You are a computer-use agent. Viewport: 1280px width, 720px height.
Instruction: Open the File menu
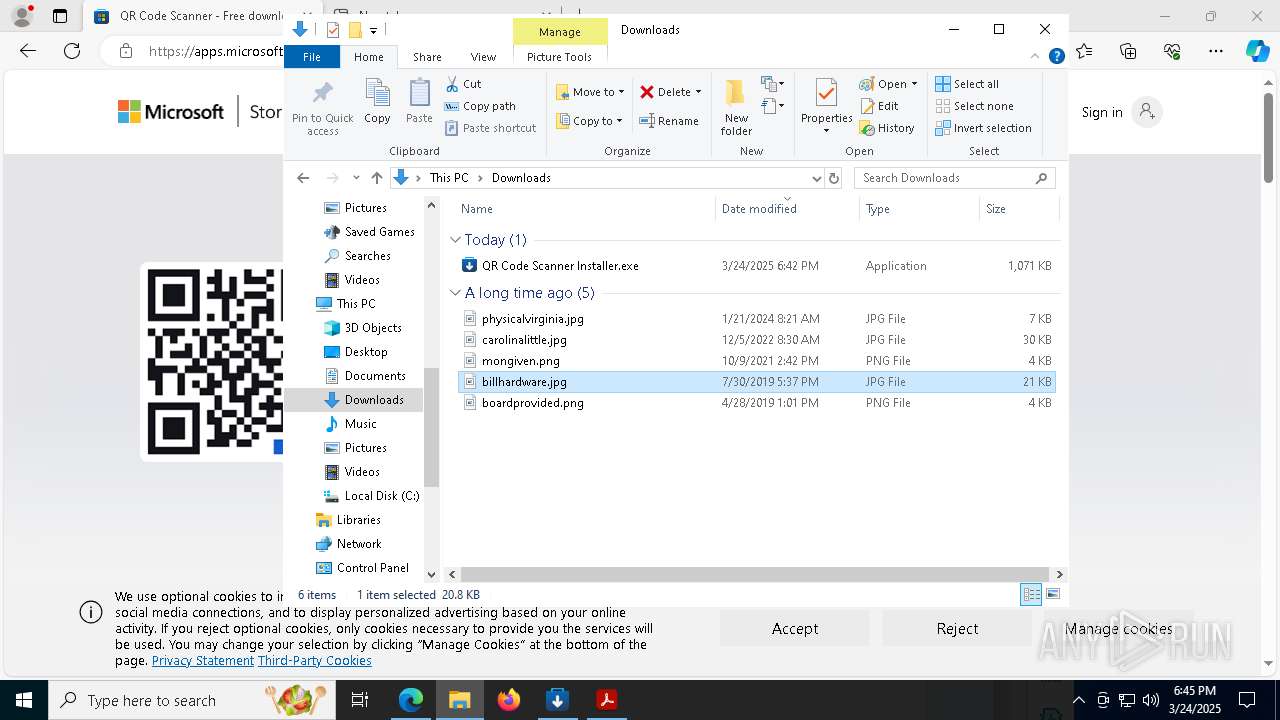pos(312,57)
